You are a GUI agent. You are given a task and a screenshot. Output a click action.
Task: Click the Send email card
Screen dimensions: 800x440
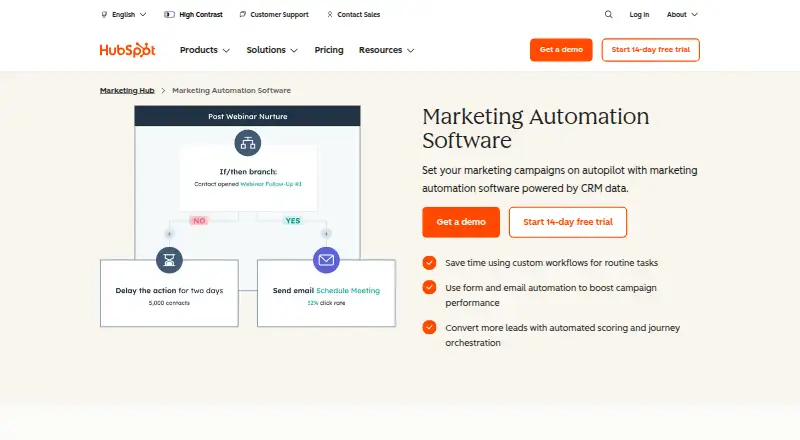(326, 293)
